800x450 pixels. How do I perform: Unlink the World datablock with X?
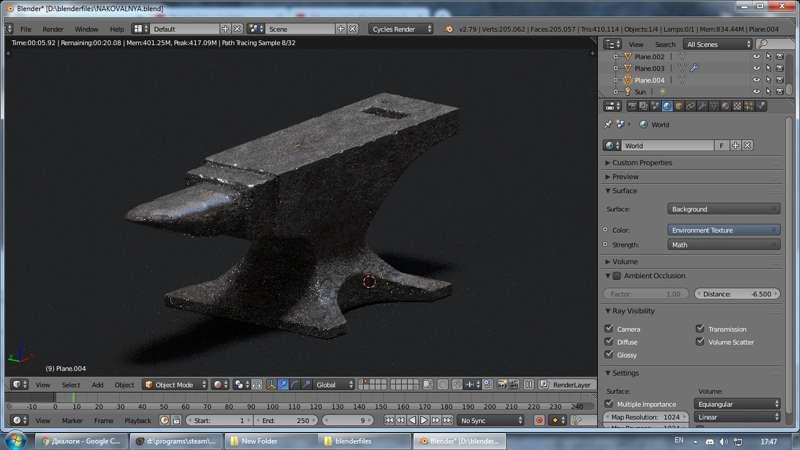point(747,145)
